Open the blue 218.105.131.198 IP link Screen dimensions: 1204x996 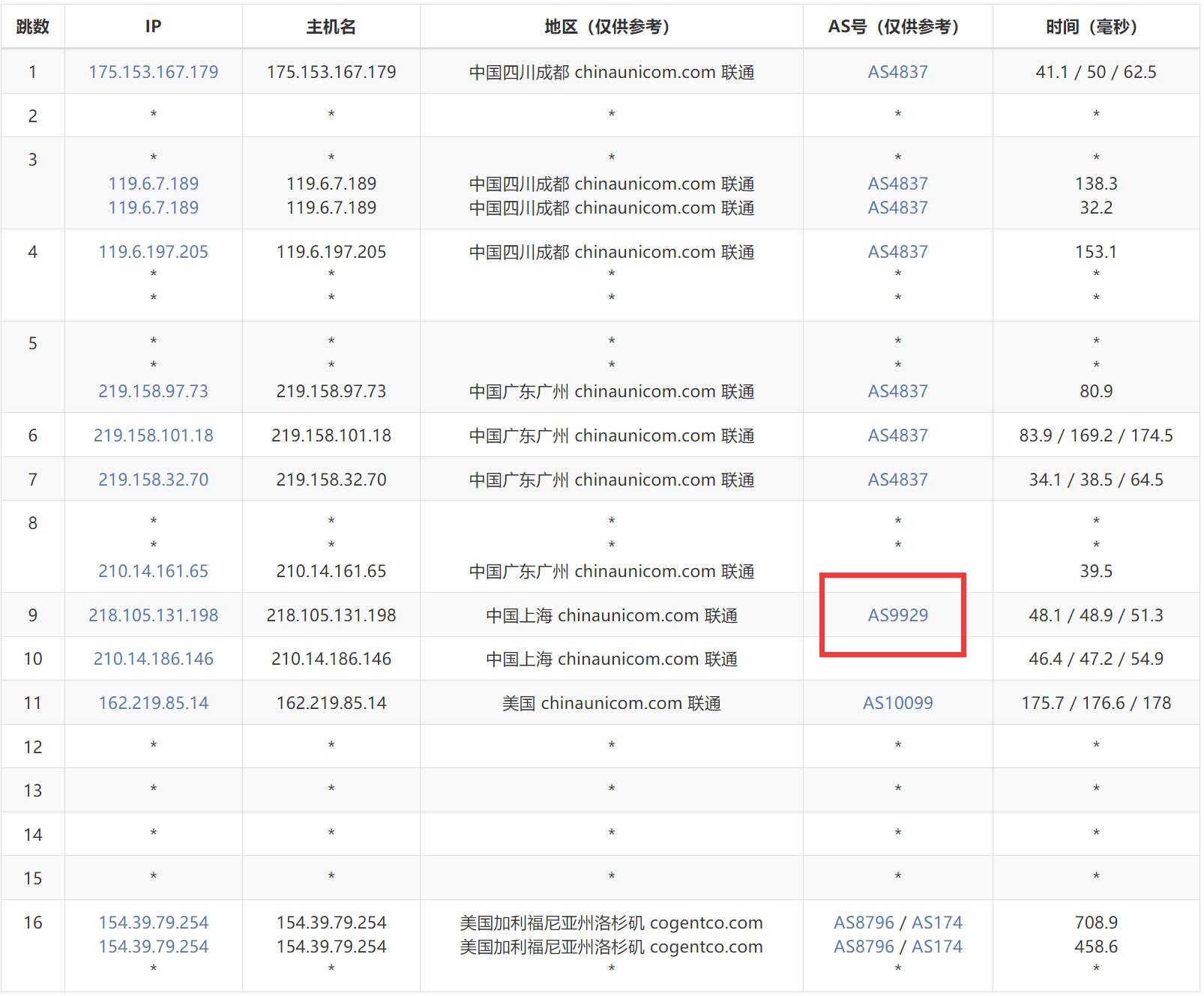(x=153, y=615)
